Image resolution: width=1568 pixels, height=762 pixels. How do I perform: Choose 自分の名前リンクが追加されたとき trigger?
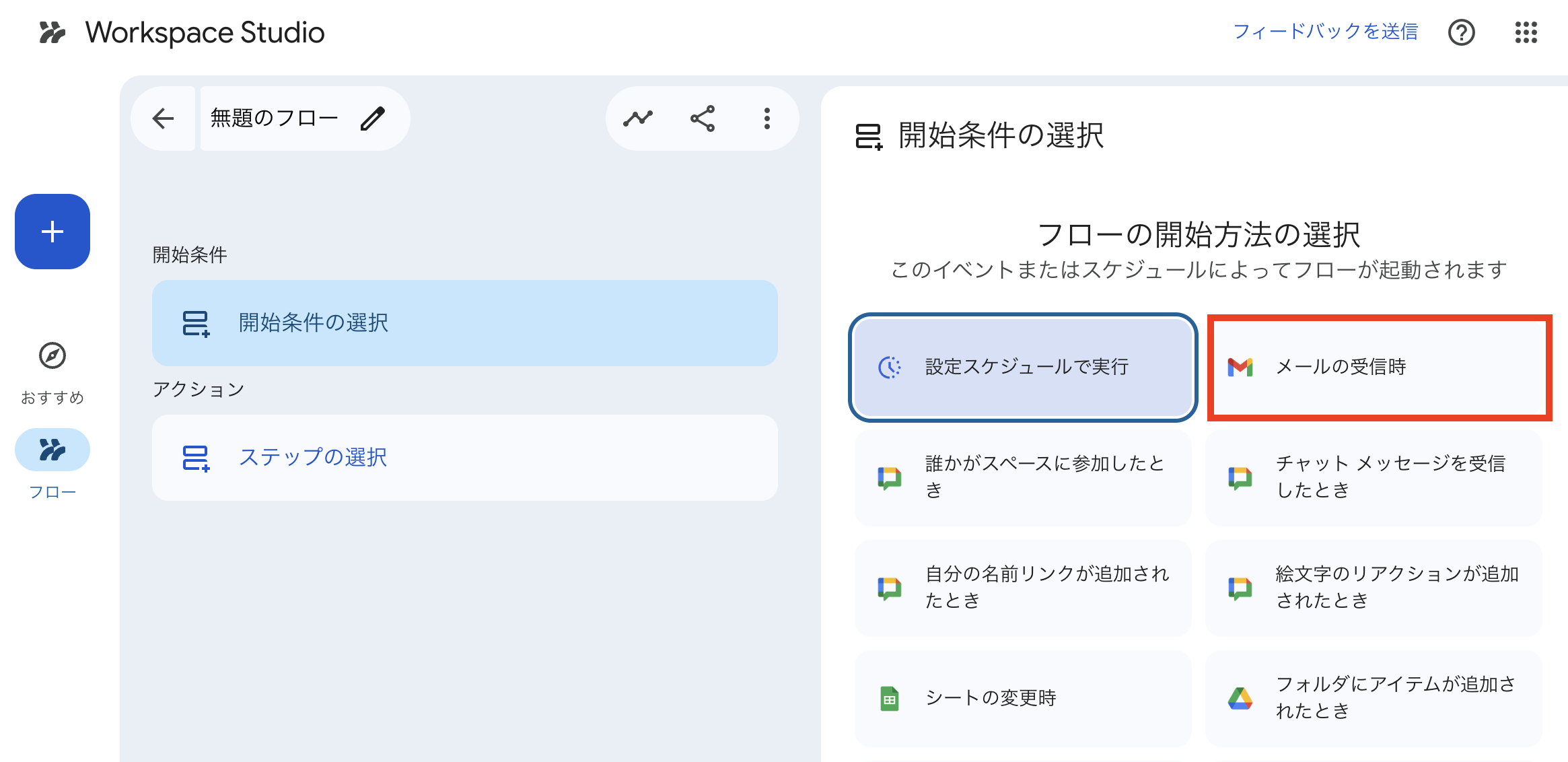point(1023,588)
